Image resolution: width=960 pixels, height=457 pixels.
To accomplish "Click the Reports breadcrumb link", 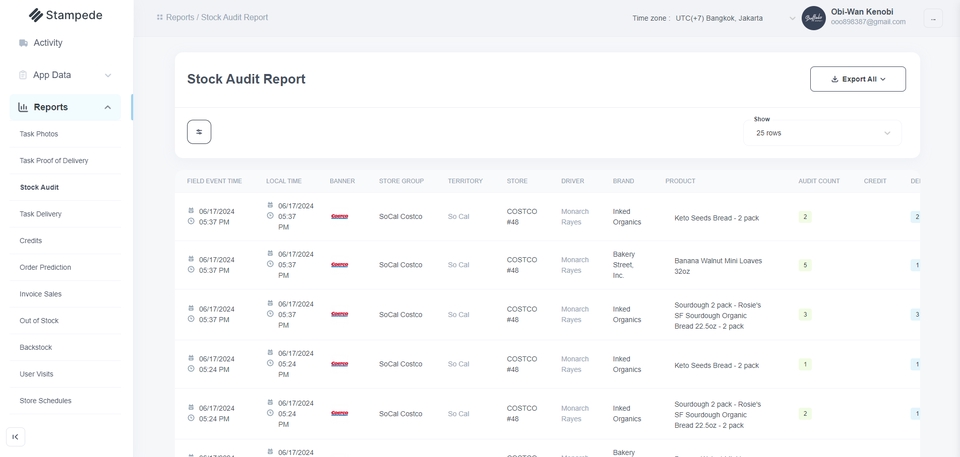I will click(x=180, y=18).
